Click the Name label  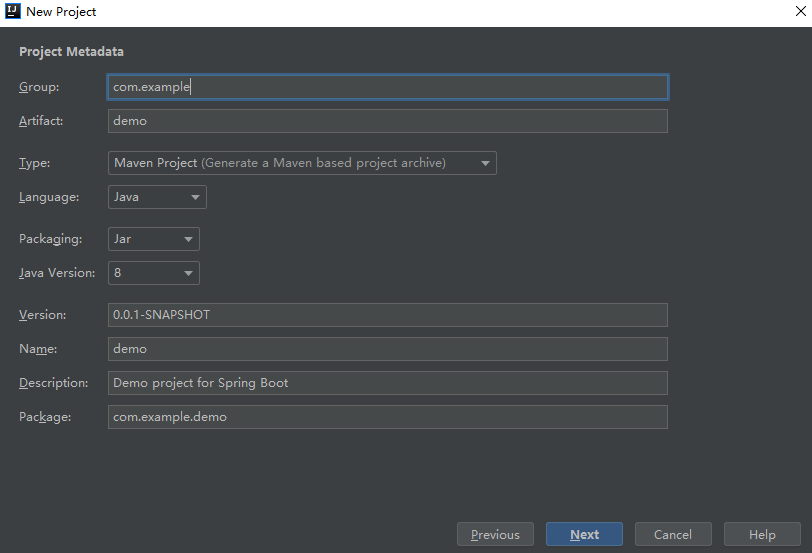38,349
